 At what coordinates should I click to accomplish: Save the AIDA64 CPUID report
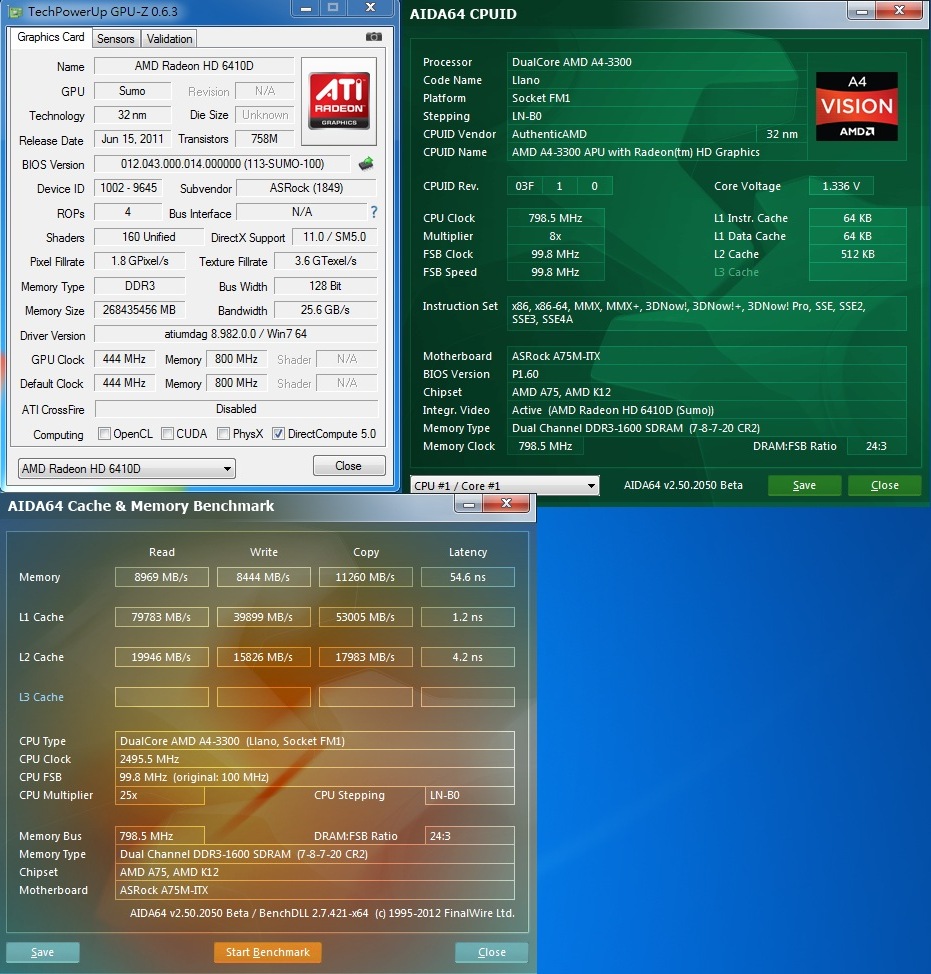pos(804,485)
